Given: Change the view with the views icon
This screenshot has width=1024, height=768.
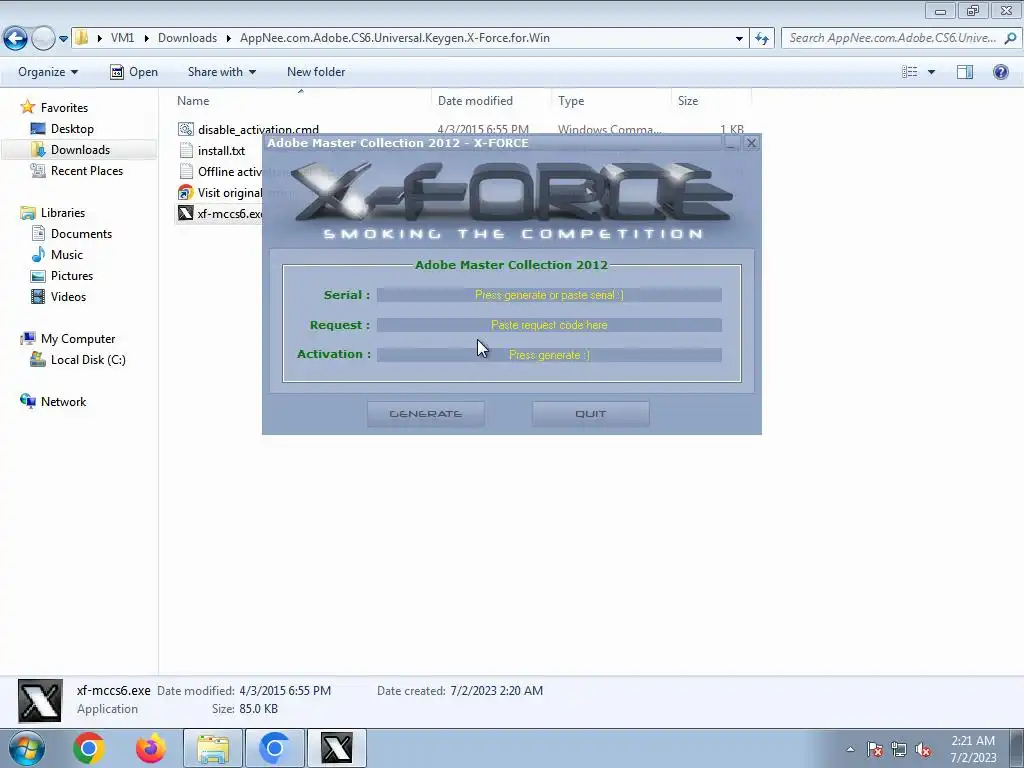Looking at the screenshot, I should 910,72.
